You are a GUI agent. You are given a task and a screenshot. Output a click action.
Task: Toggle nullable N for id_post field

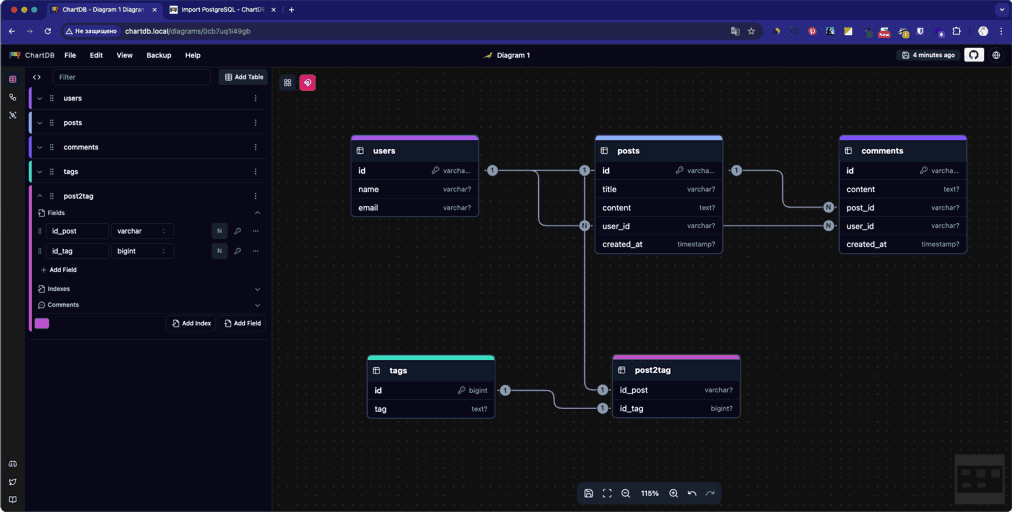point(219,231)
